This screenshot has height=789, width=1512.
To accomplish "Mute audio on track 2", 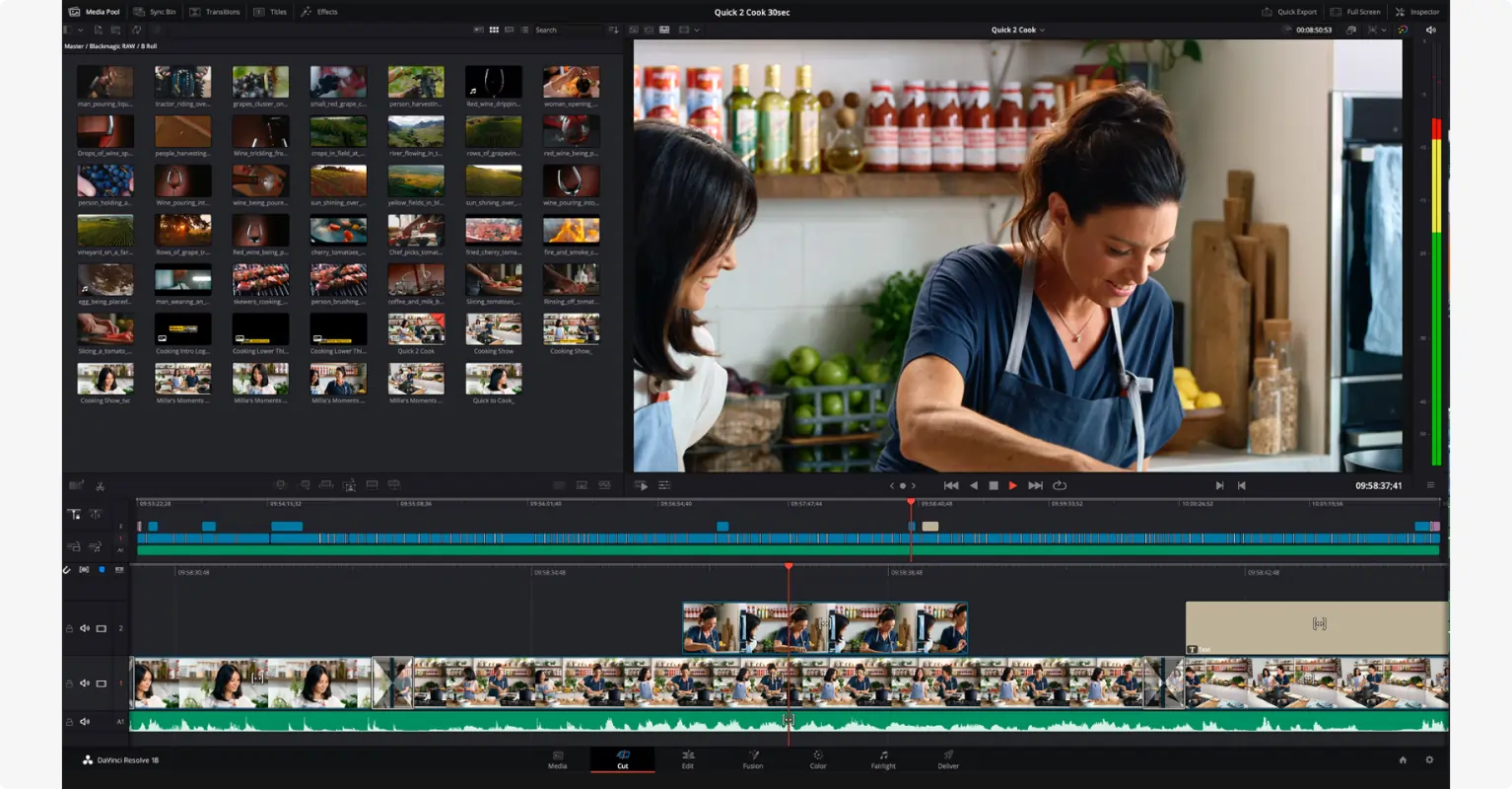I will click(x=84, y=627).
